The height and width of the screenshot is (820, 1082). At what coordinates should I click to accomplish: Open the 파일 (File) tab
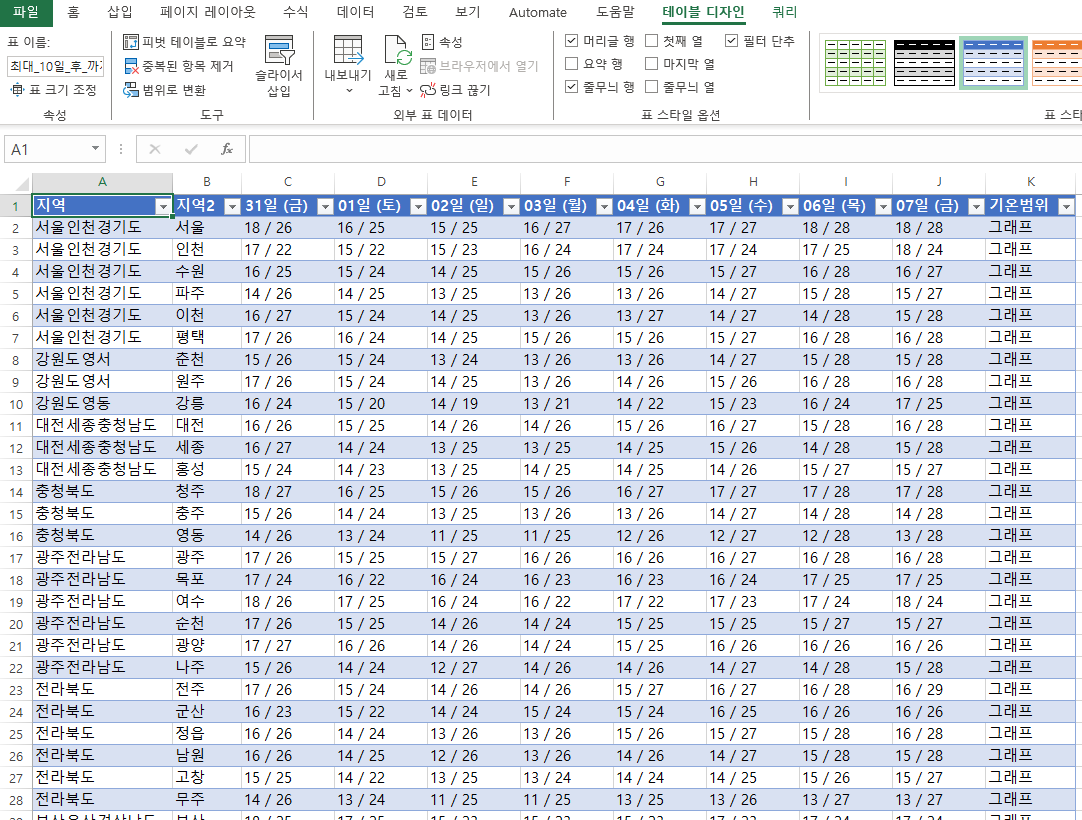[26, 12]
